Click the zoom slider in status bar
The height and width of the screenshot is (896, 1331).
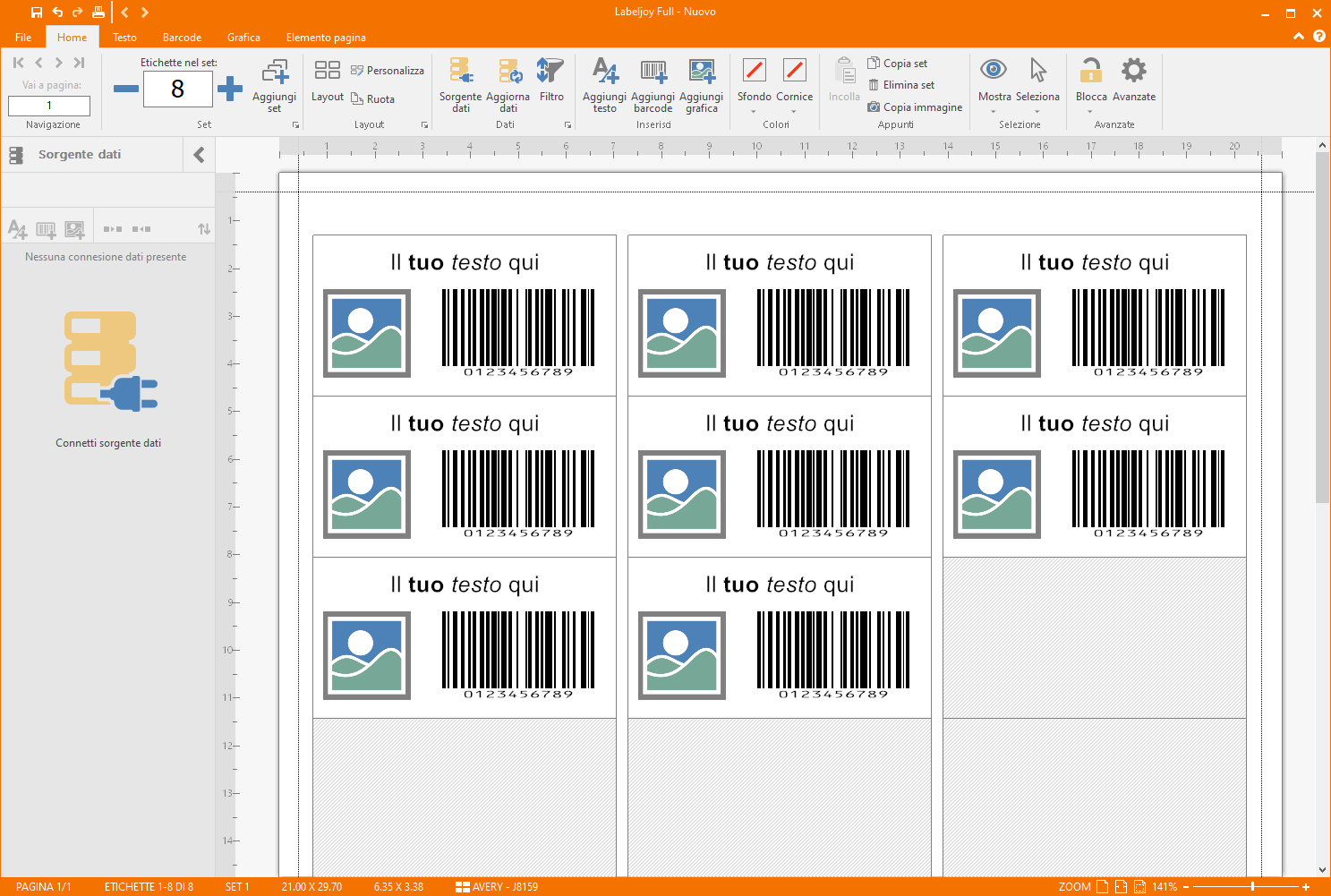[x=1251, y=887]
